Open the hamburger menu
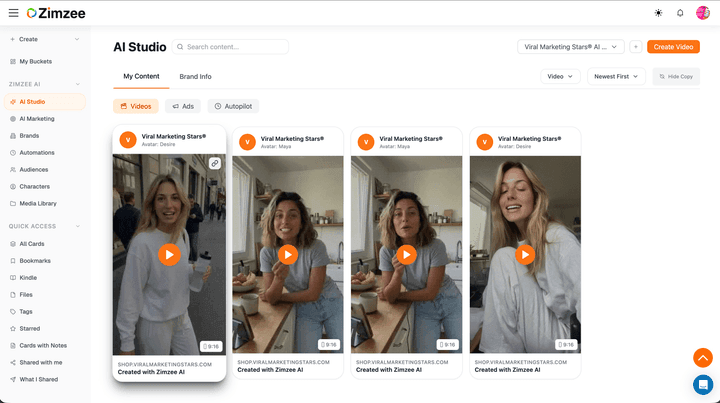Image resolution: width=720 pixels, height=403 pixels. coord(13,13)
